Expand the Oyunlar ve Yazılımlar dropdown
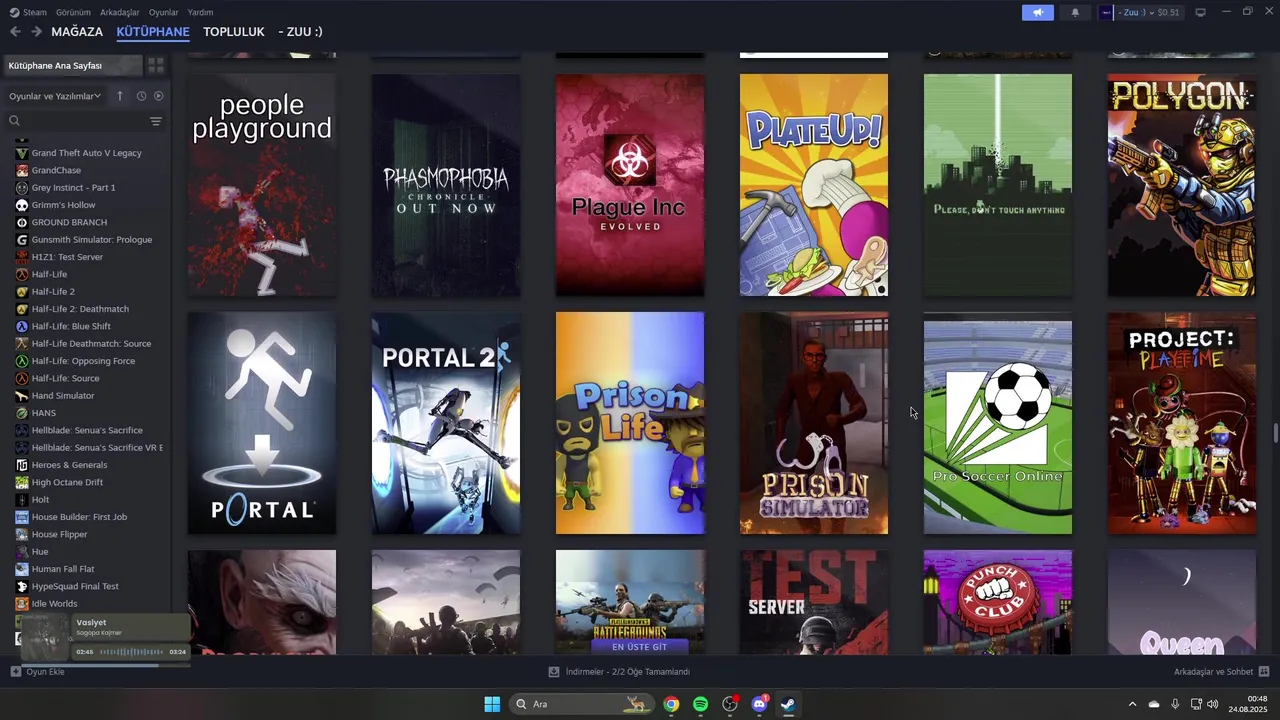This screenshot has height=720, width=1280. 55,96
